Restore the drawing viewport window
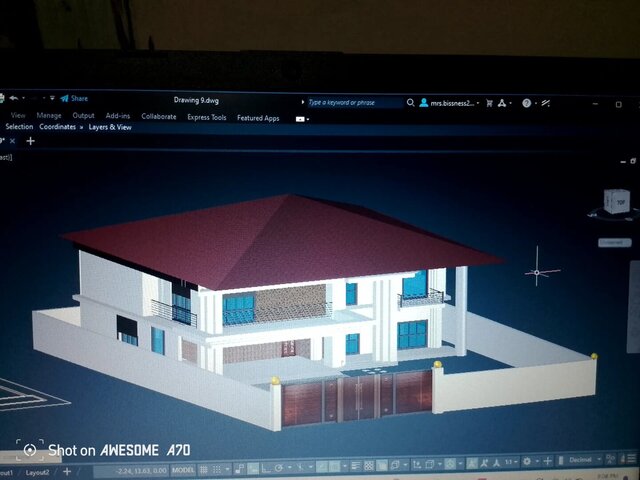This screenshot has width=640, height=480. pos(633,161)
